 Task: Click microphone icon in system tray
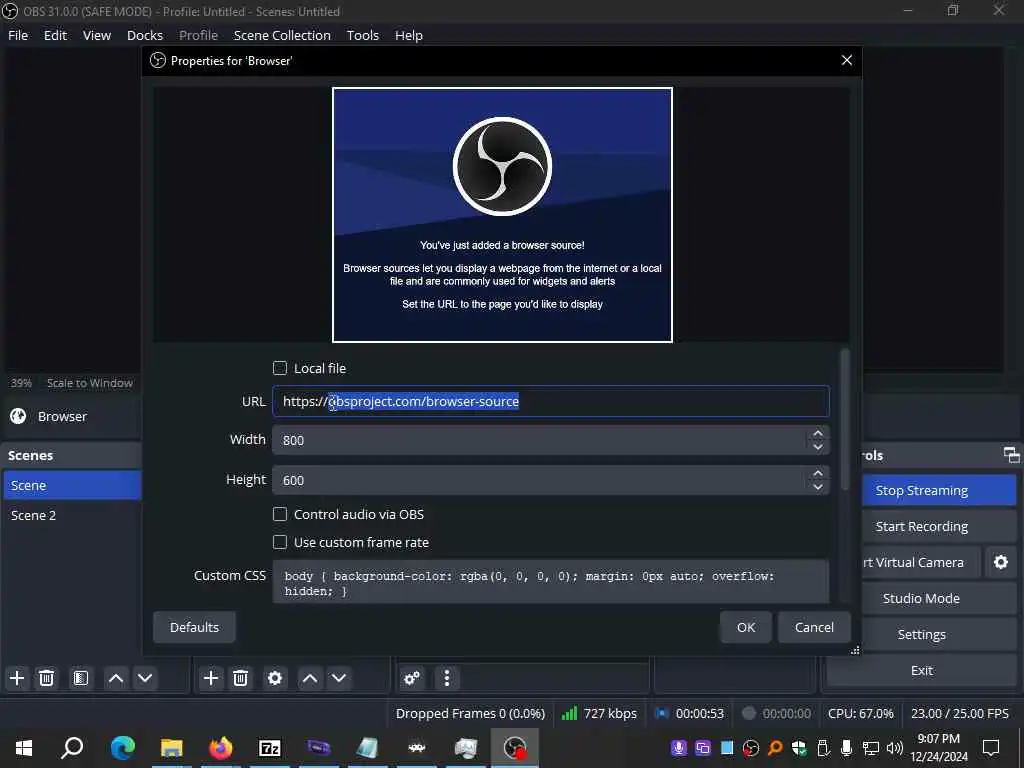tap(846, 748)
